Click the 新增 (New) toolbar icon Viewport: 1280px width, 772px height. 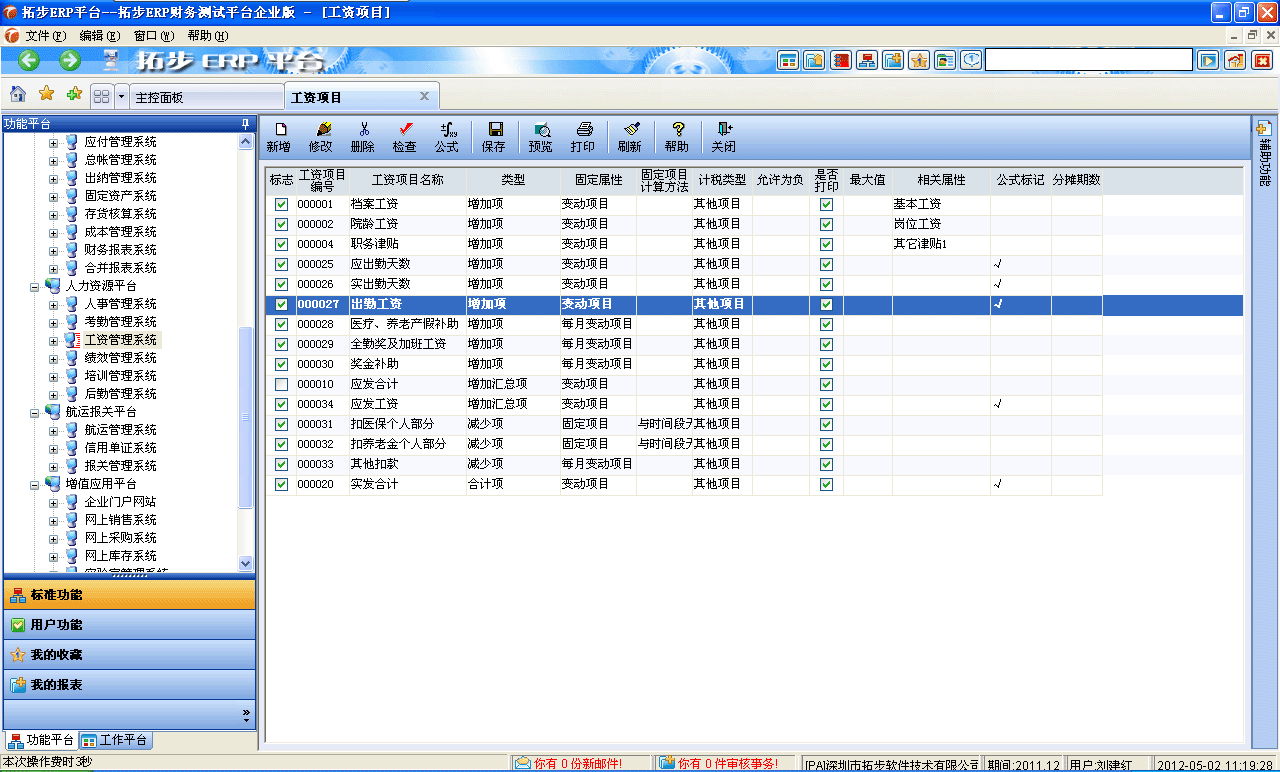click(281, 136)
